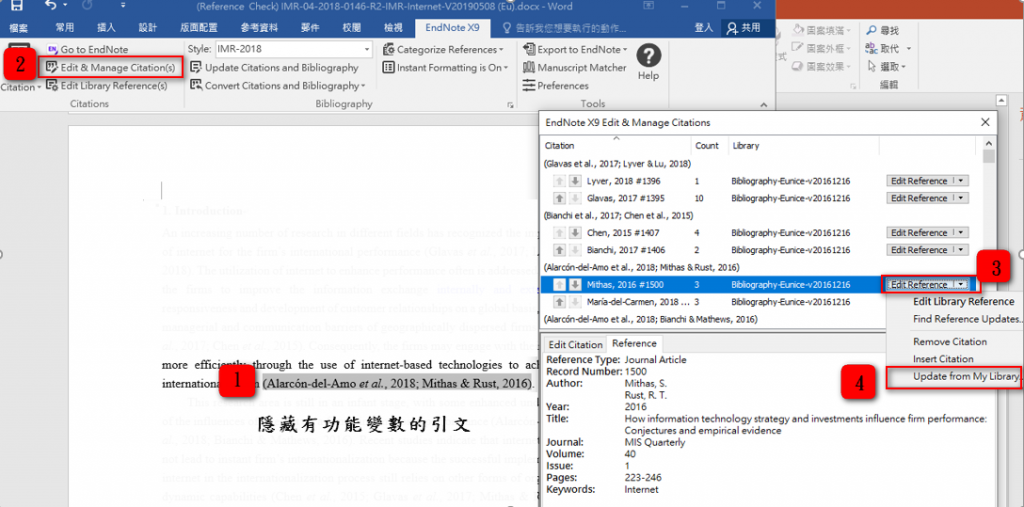Image resolution: width=1024 pixels, height=507 pixels.
Task: Move Bianchi, 2017 #1406 up with arrow
Action: (x=560, y=250)
